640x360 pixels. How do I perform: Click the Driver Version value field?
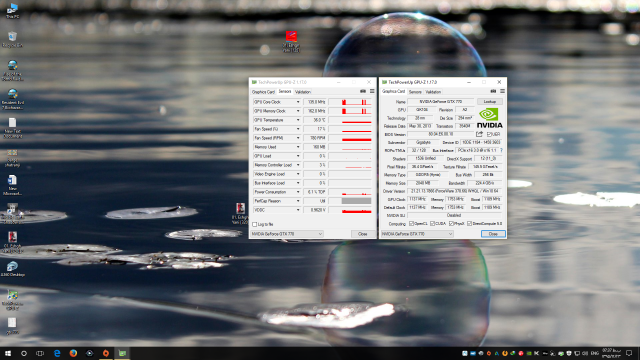(455, 191)
